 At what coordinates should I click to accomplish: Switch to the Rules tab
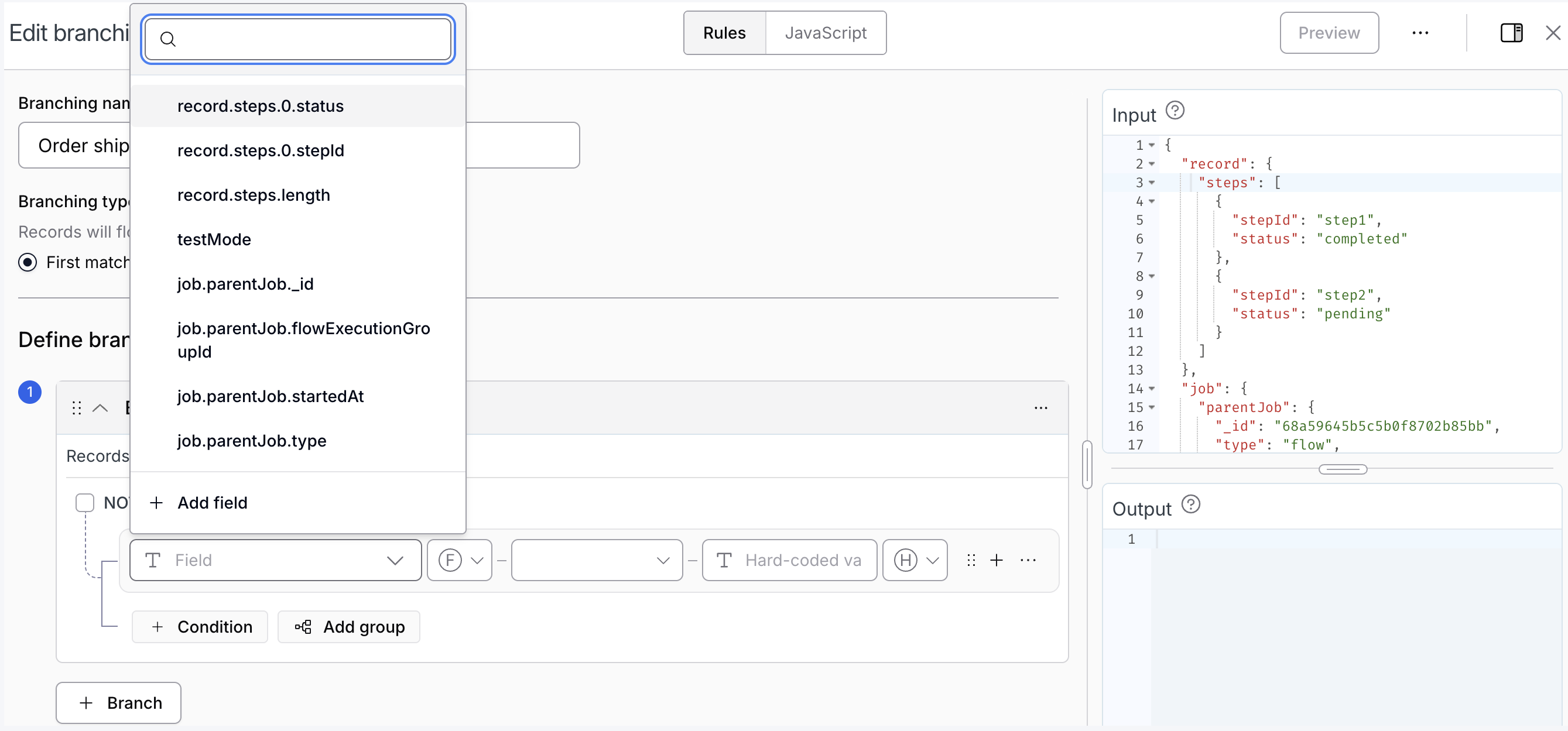[724, 33]
